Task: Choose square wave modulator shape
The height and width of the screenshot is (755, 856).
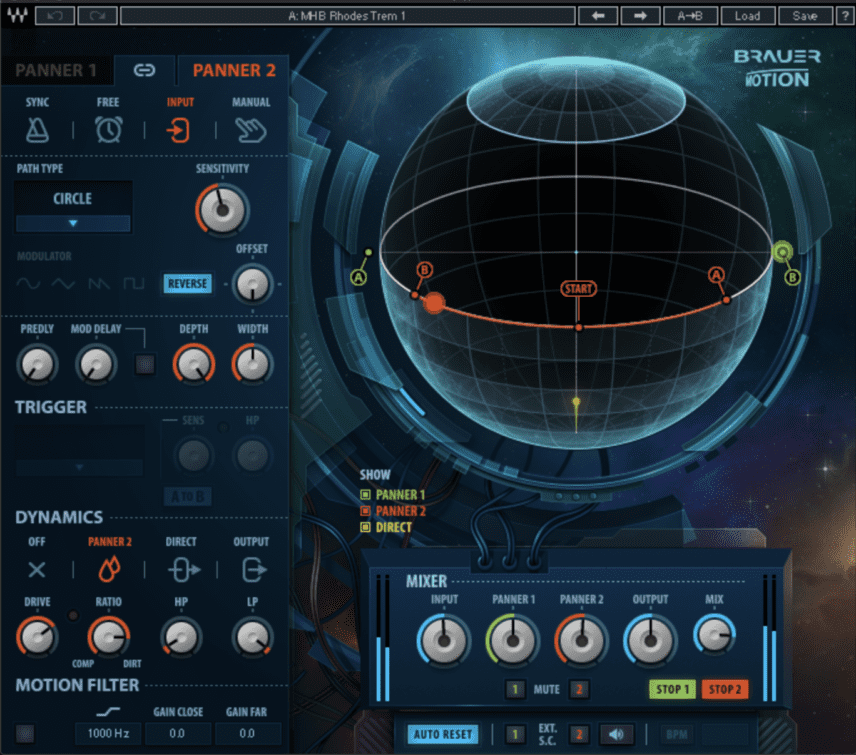Action: (134, 283)
